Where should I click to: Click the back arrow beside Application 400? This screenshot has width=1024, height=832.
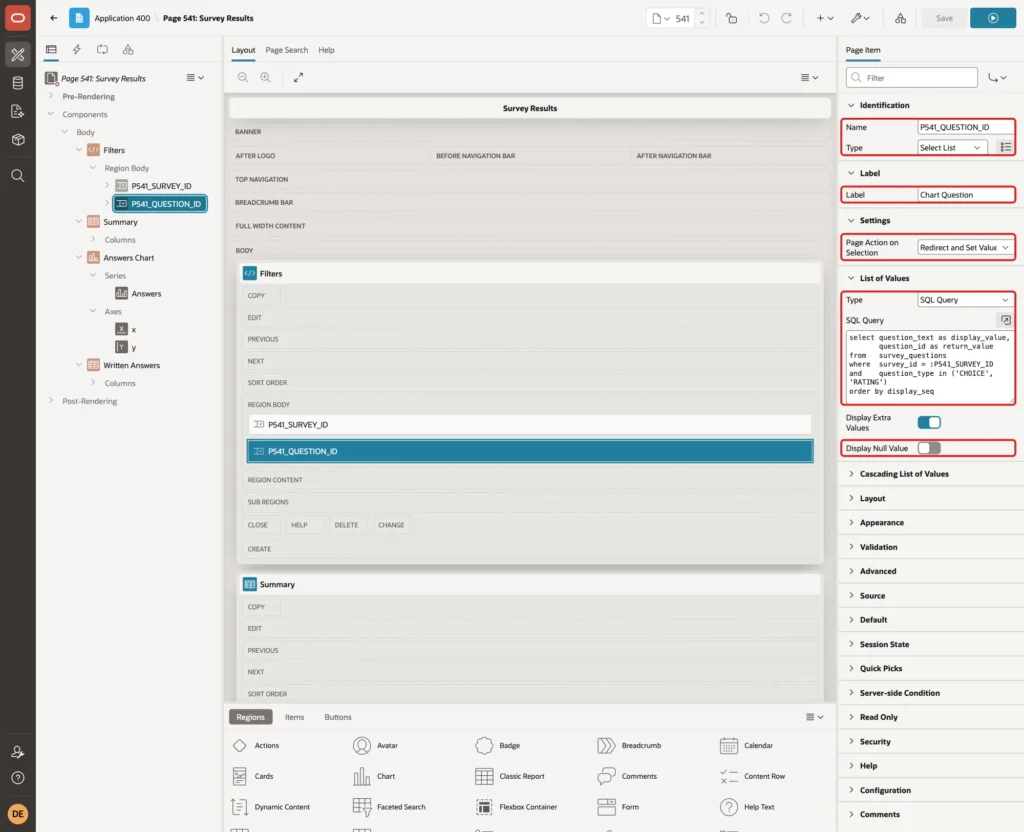(x=54, y=18)
